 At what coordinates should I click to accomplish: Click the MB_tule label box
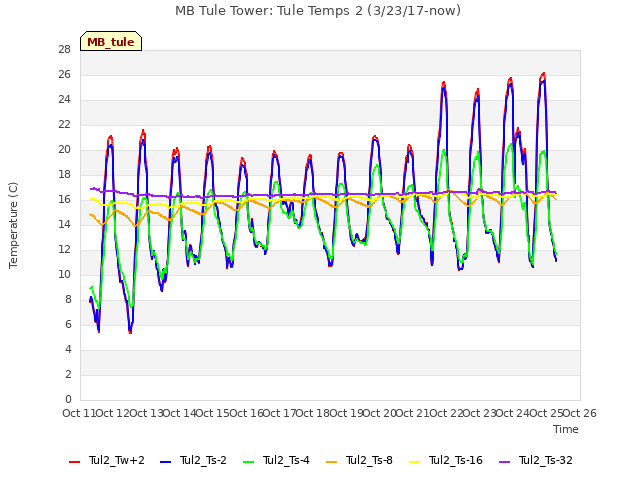click(x=111, y=41)
